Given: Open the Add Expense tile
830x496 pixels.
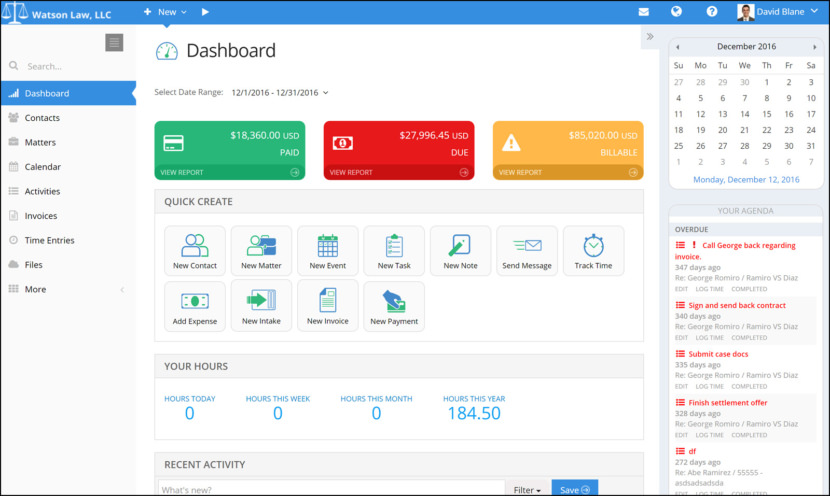Looking at the screenshot, I should coord(195,306).
